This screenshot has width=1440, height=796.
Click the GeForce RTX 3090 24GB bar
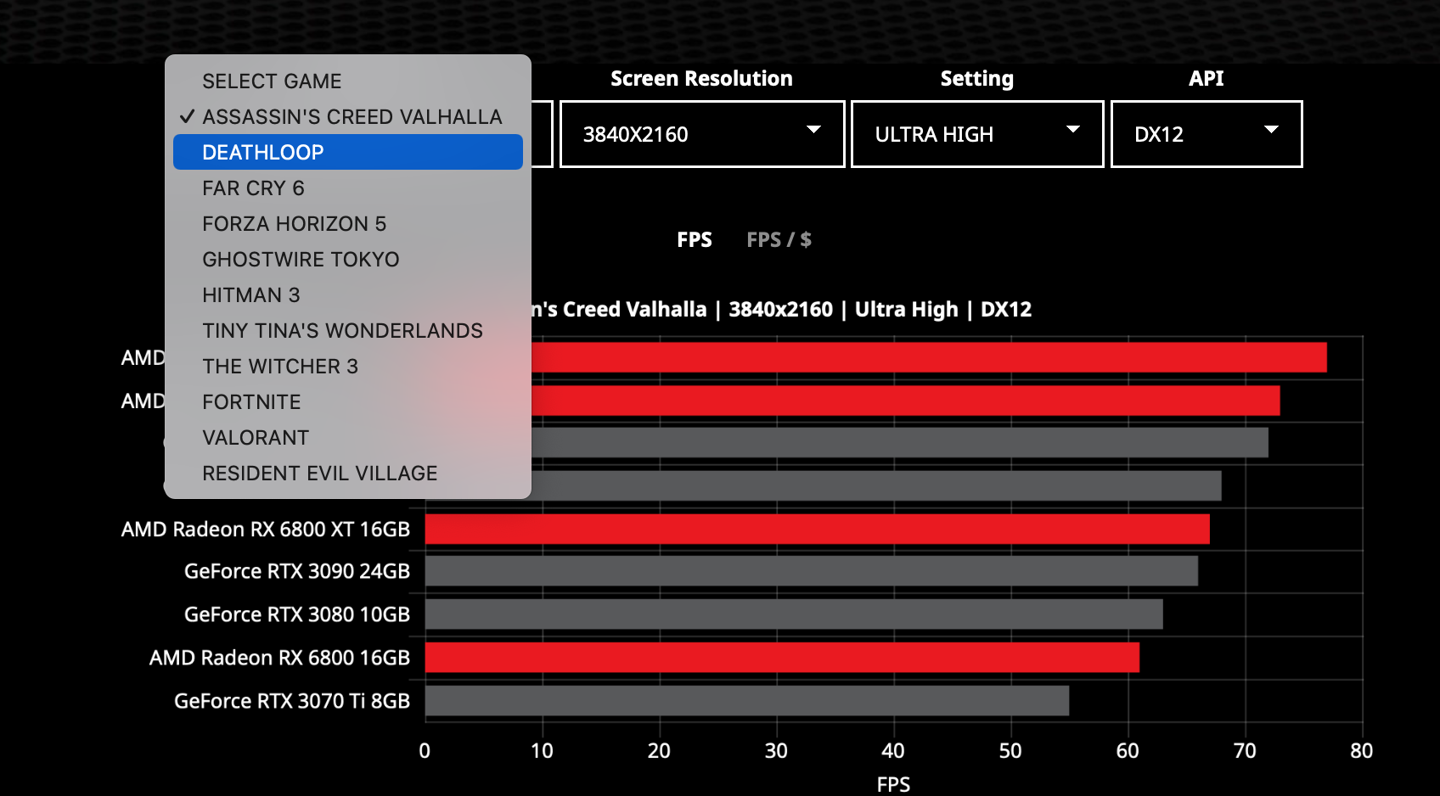coord(811,572)
